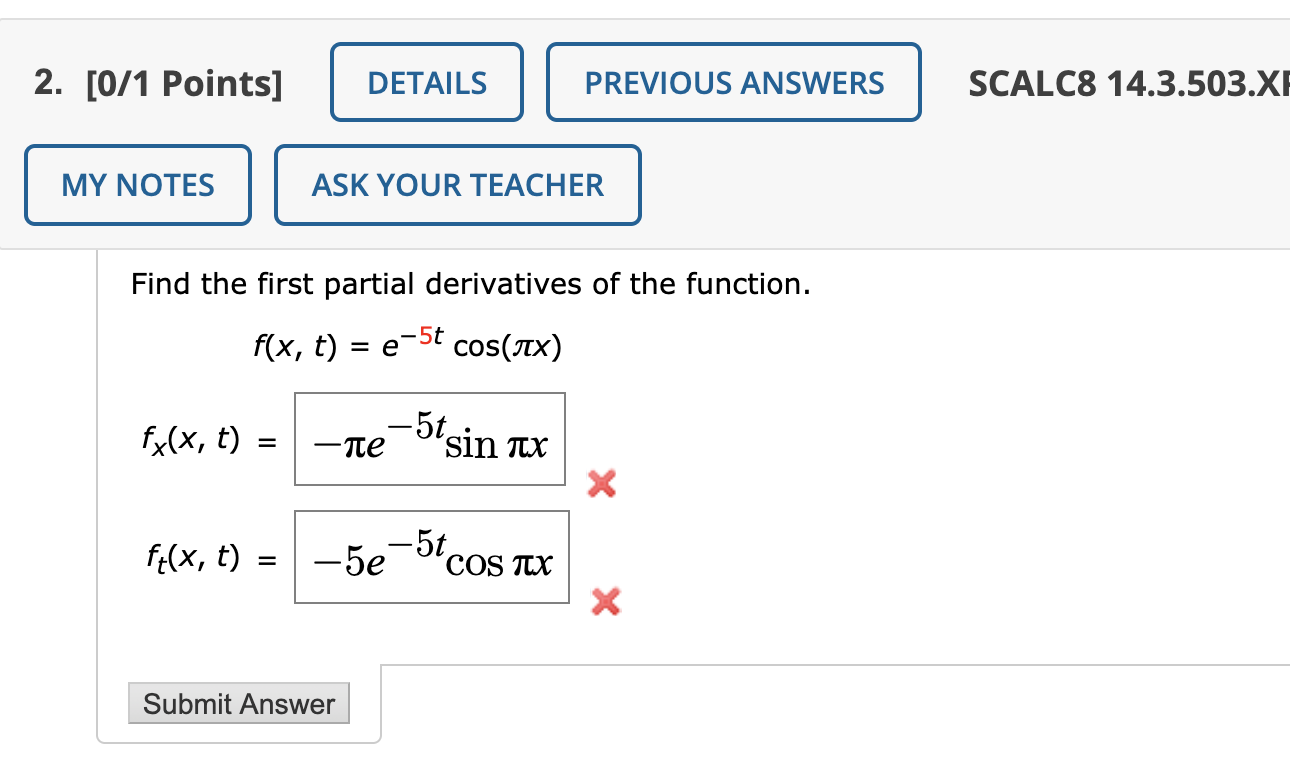Click the 'Find the first partial derivatives' instruction
Screen dimensions: 1290x772
[x=471, y=285]
